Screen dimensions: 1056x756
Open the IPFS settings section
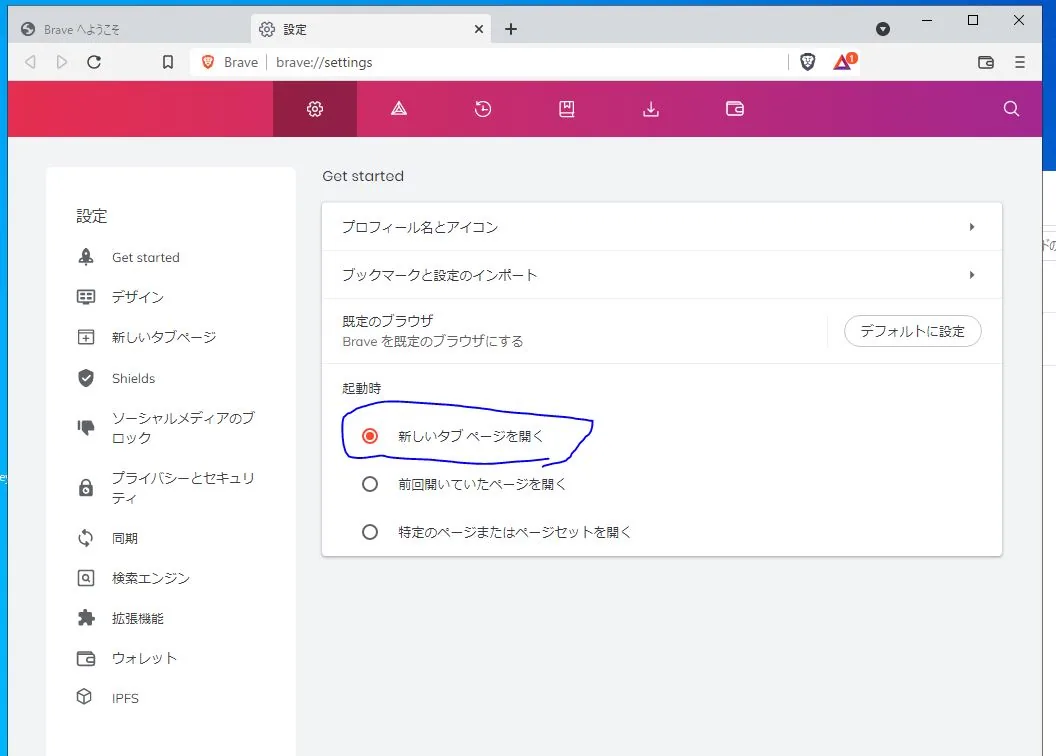125,698
